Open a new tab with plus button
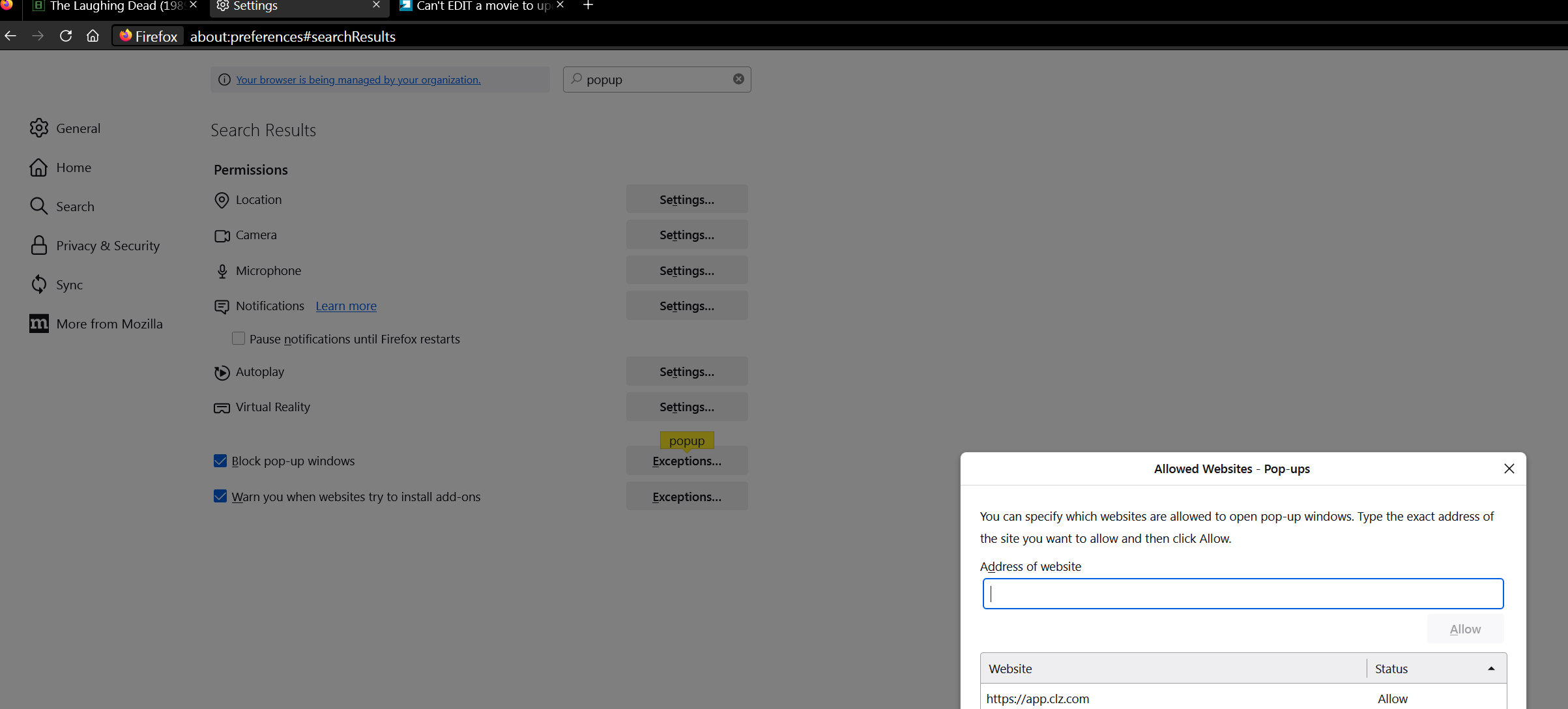 (x=588, y=6)
